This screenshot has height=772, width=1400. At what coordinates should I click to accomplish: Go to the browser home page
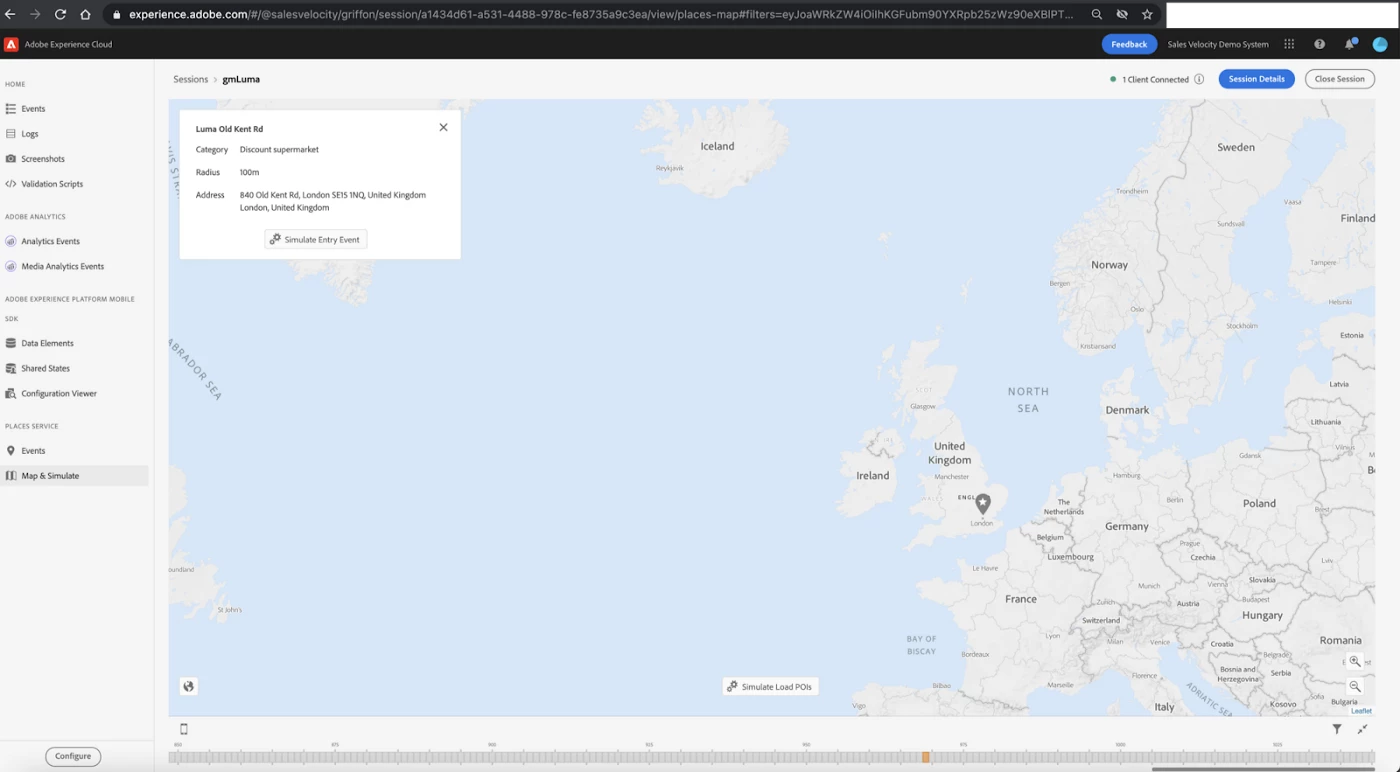[85, 14]
